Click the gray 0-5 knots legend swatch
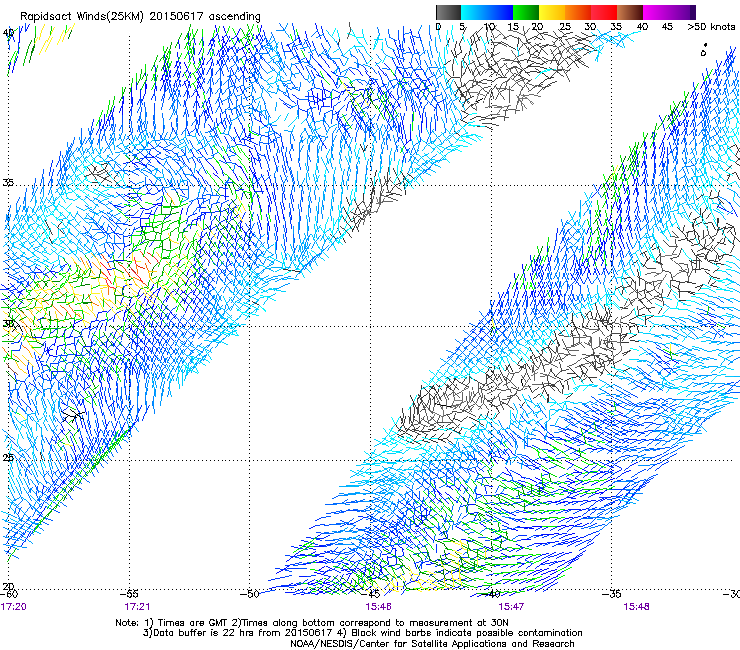Viewport: 740px width, 650px height. point(448,12)
